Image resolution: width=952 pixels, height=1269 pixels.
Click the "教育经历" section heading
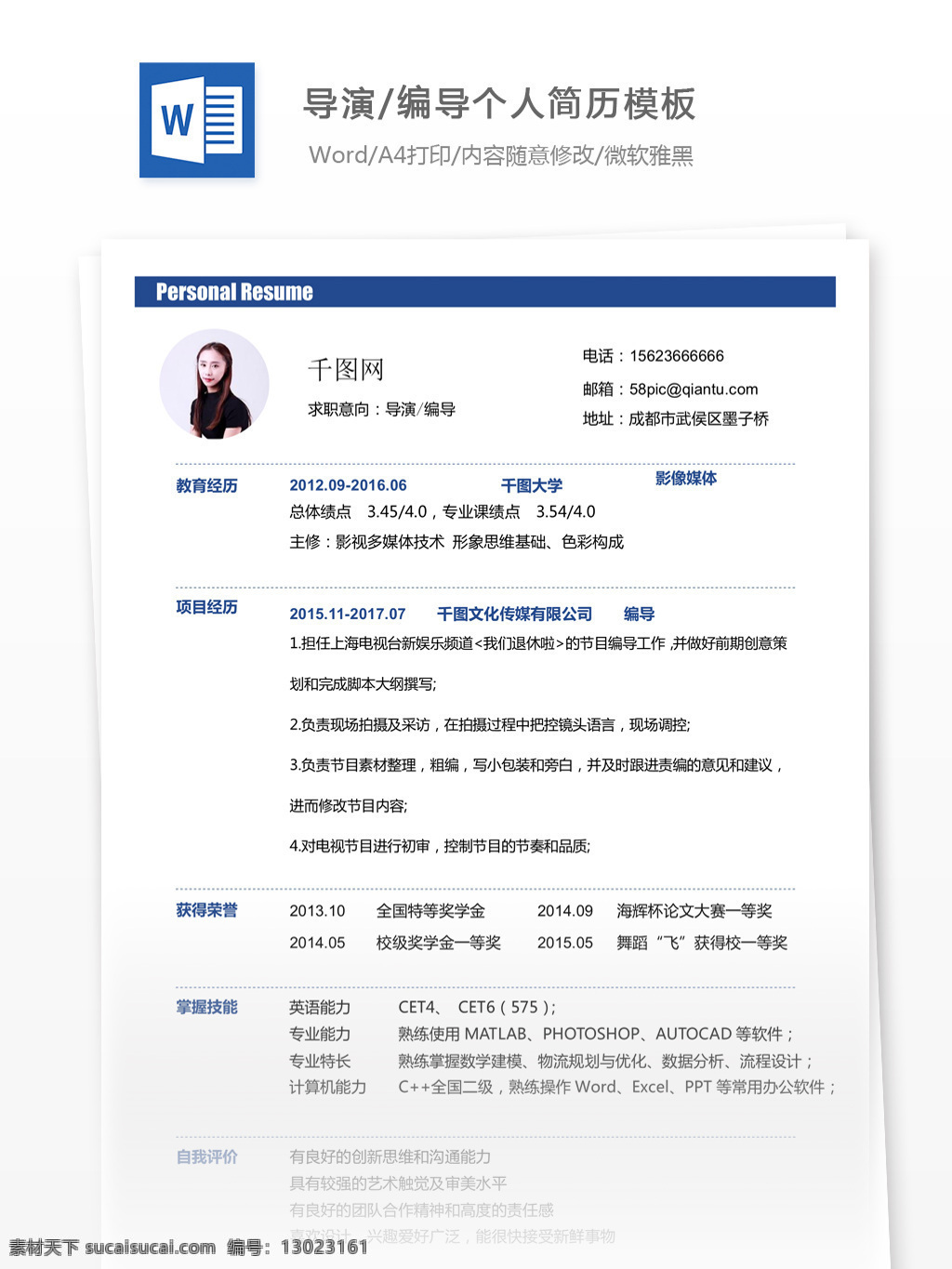(206, 485)
